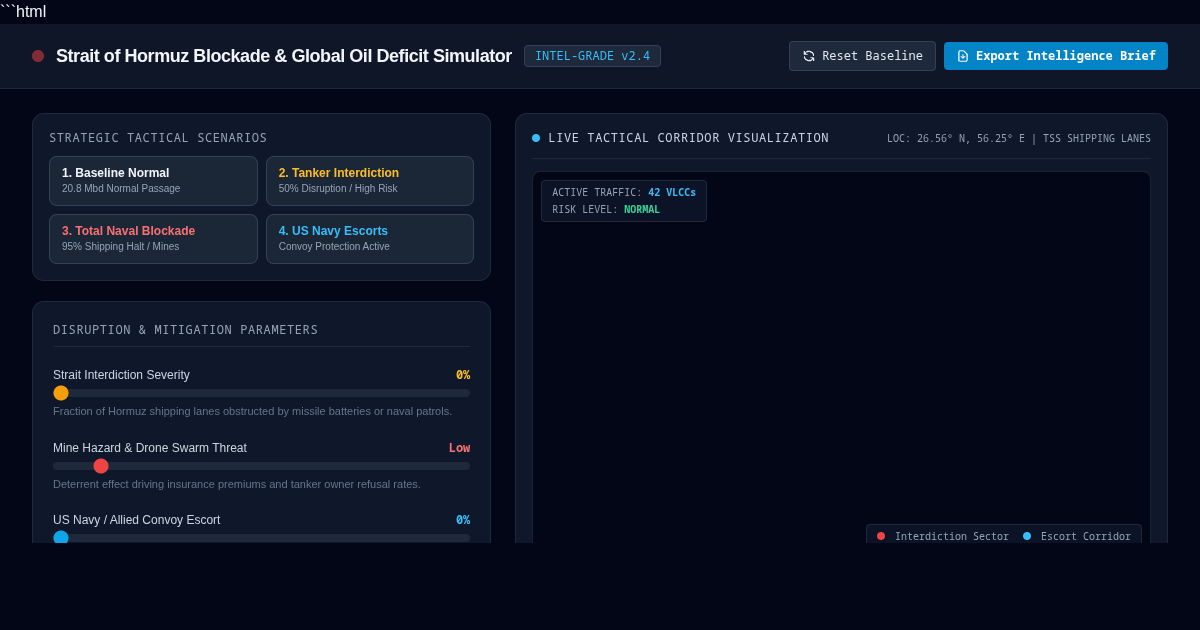
Task: Click the red Interdiction Sector legend dot
Action: 881,536
